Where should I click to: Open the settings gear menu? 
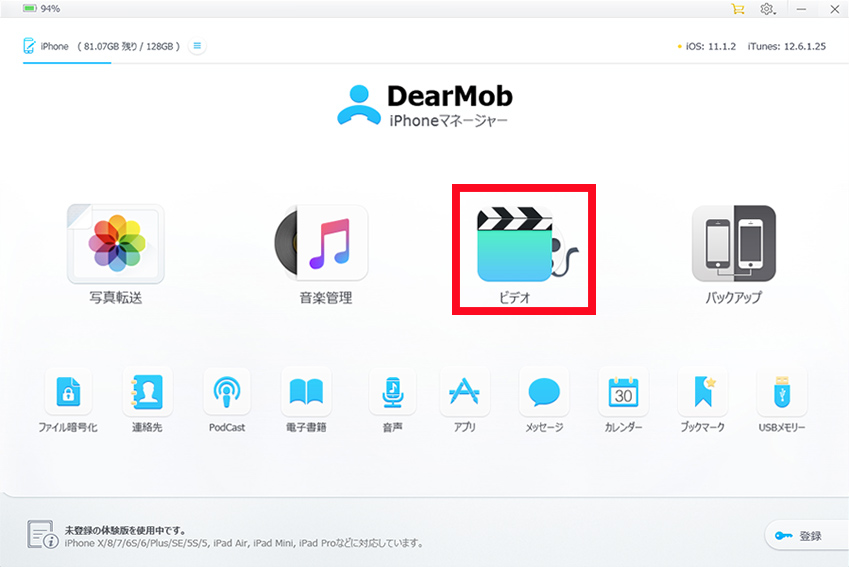pyautogui.click(x=767, y=9)
